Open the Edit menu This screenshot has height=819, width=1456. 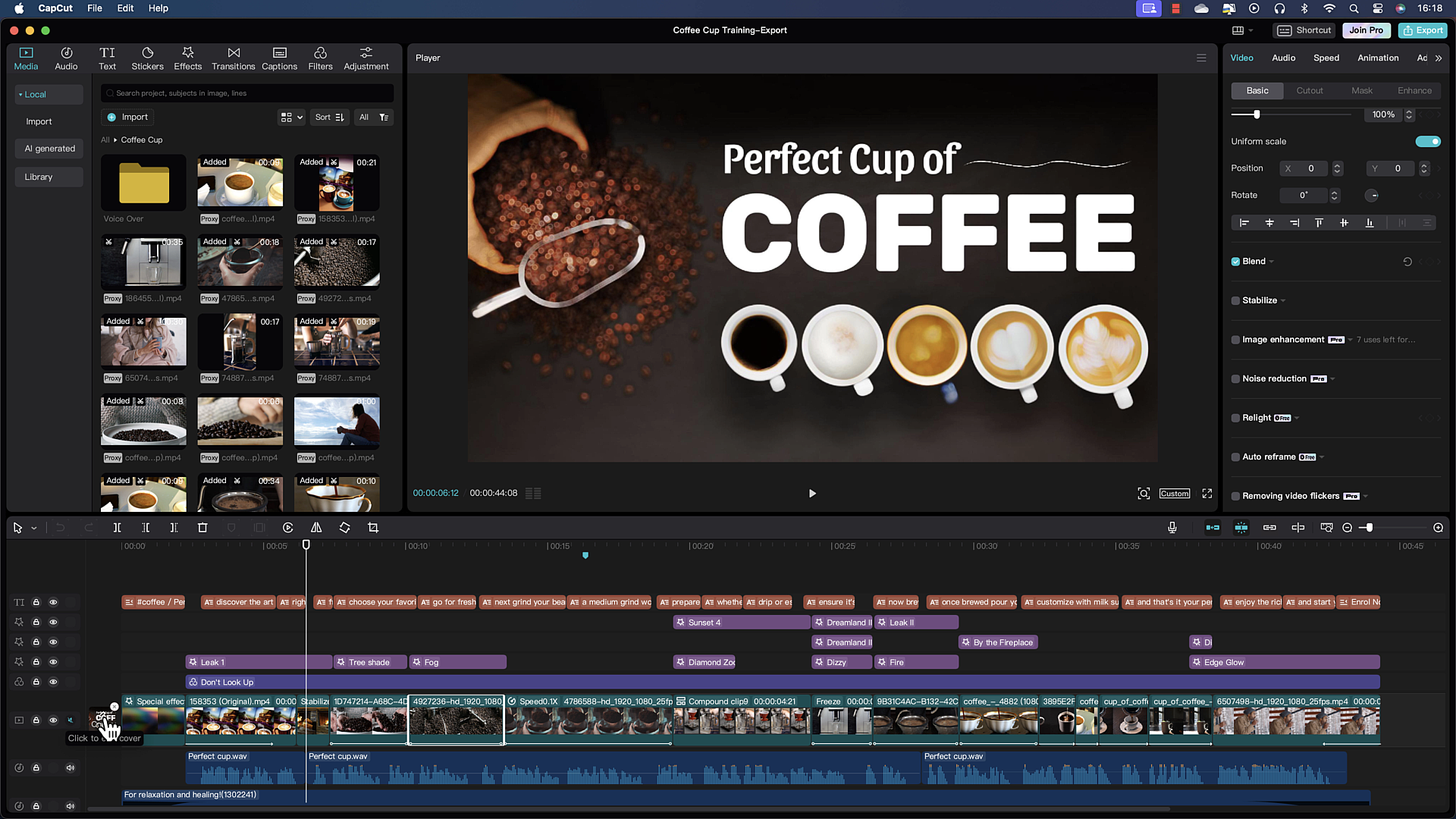pyautogui.click(x=125, y=8)
